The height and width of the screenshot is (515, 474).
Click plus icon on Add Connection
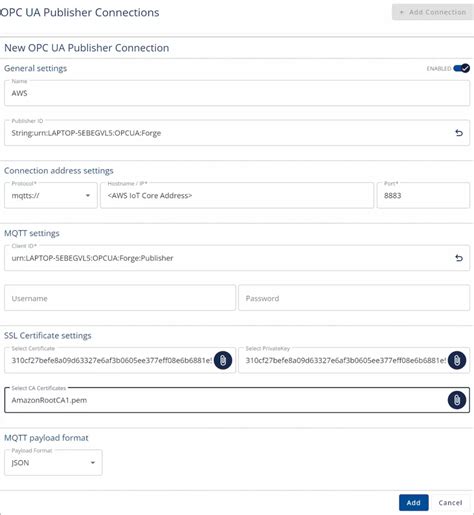coord(402,12)
